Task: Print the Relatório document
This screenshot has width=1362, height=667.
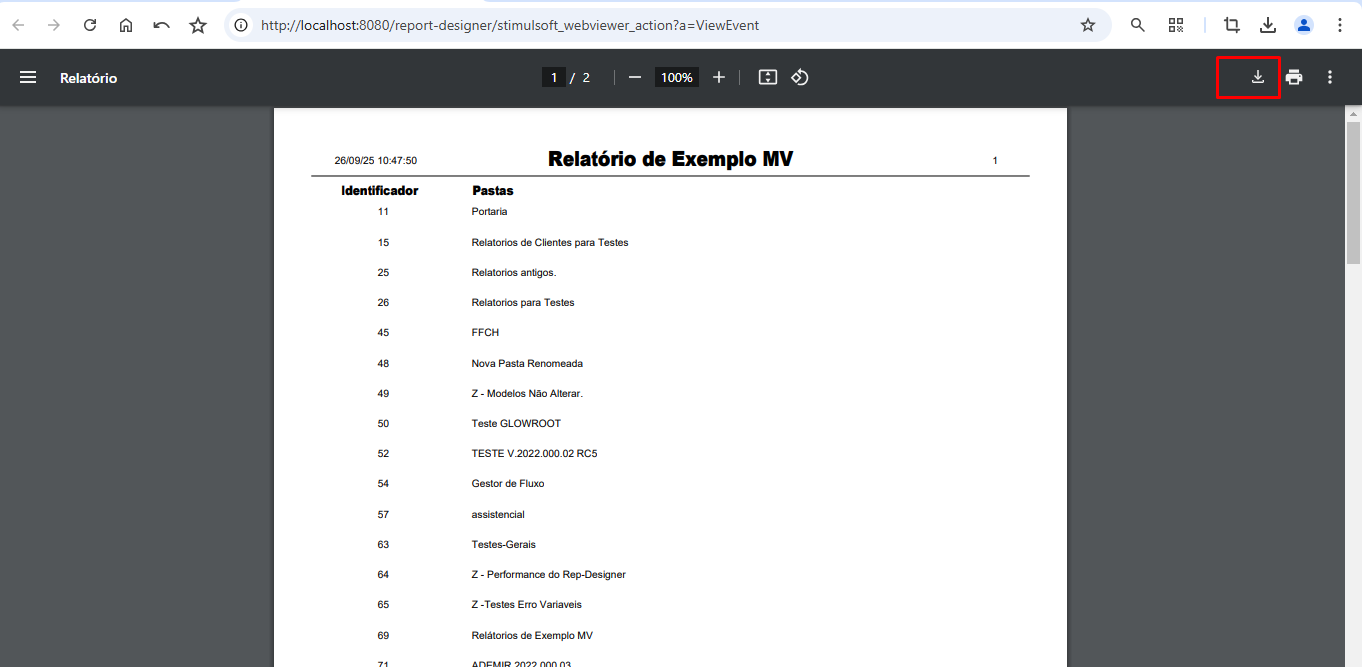Action: coord(1294,77)
